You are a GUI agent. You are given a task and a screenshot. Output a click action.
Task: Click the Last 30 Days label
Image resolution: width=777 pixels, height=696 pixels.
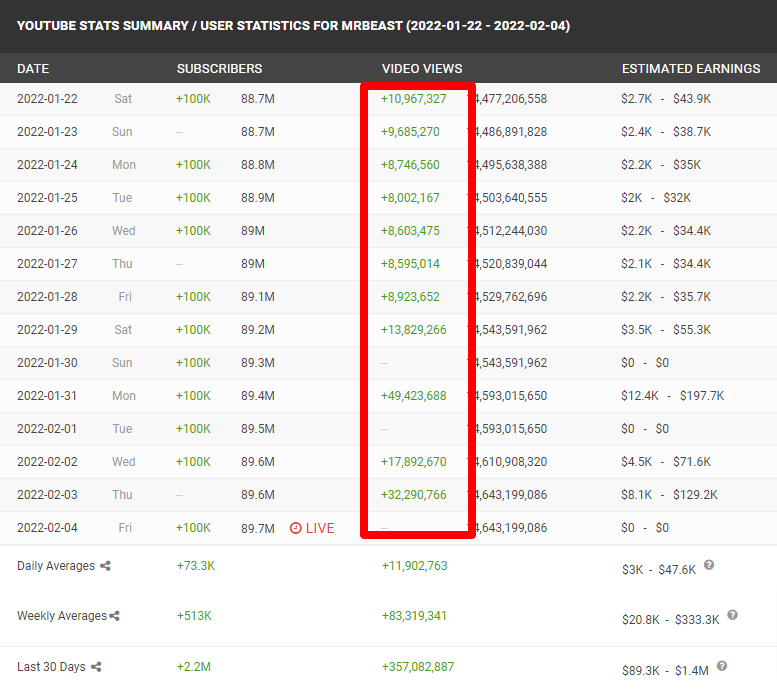(x=52, y=667)
